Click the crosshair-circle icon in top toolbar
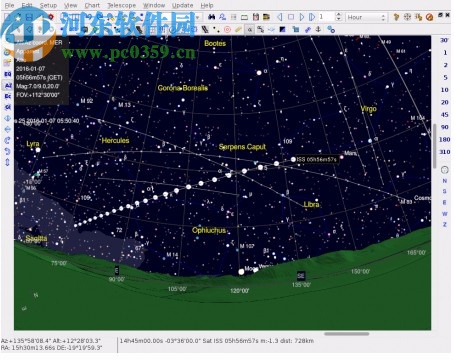 point(407,17)
